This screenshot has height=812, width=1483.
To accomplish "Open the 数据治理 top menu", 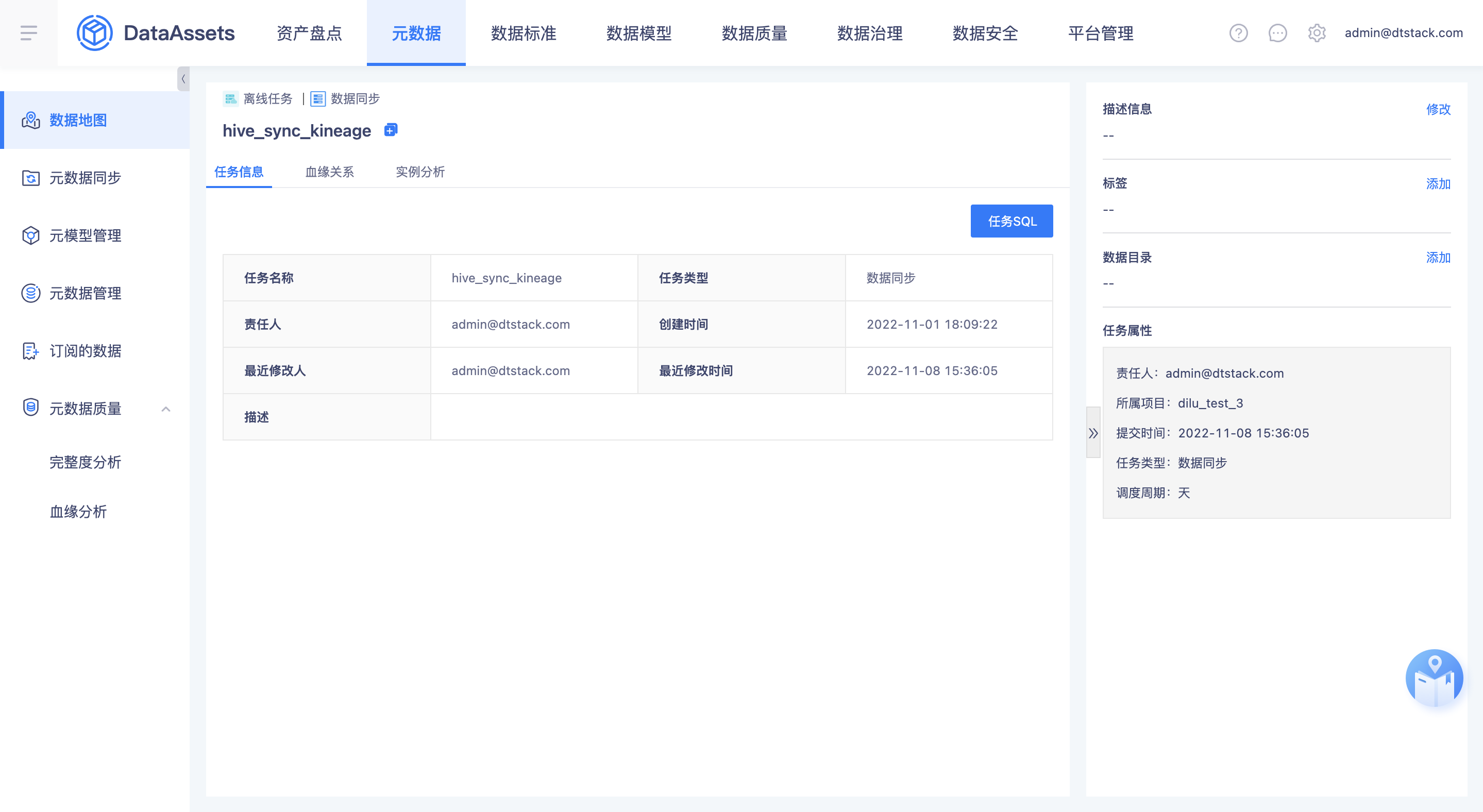I will coord(870,33).
